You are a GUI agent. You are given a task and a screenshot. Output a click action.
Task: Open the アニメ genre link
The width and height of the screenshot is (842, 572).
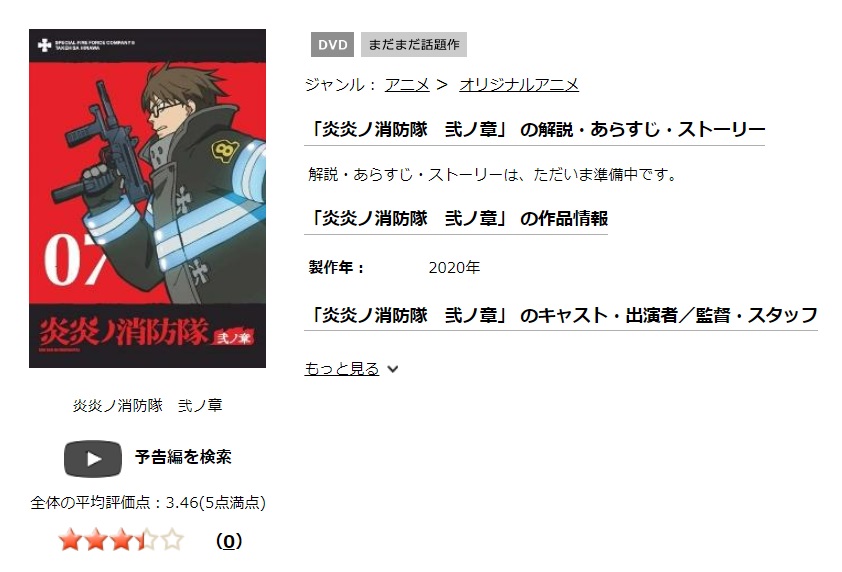407,84
